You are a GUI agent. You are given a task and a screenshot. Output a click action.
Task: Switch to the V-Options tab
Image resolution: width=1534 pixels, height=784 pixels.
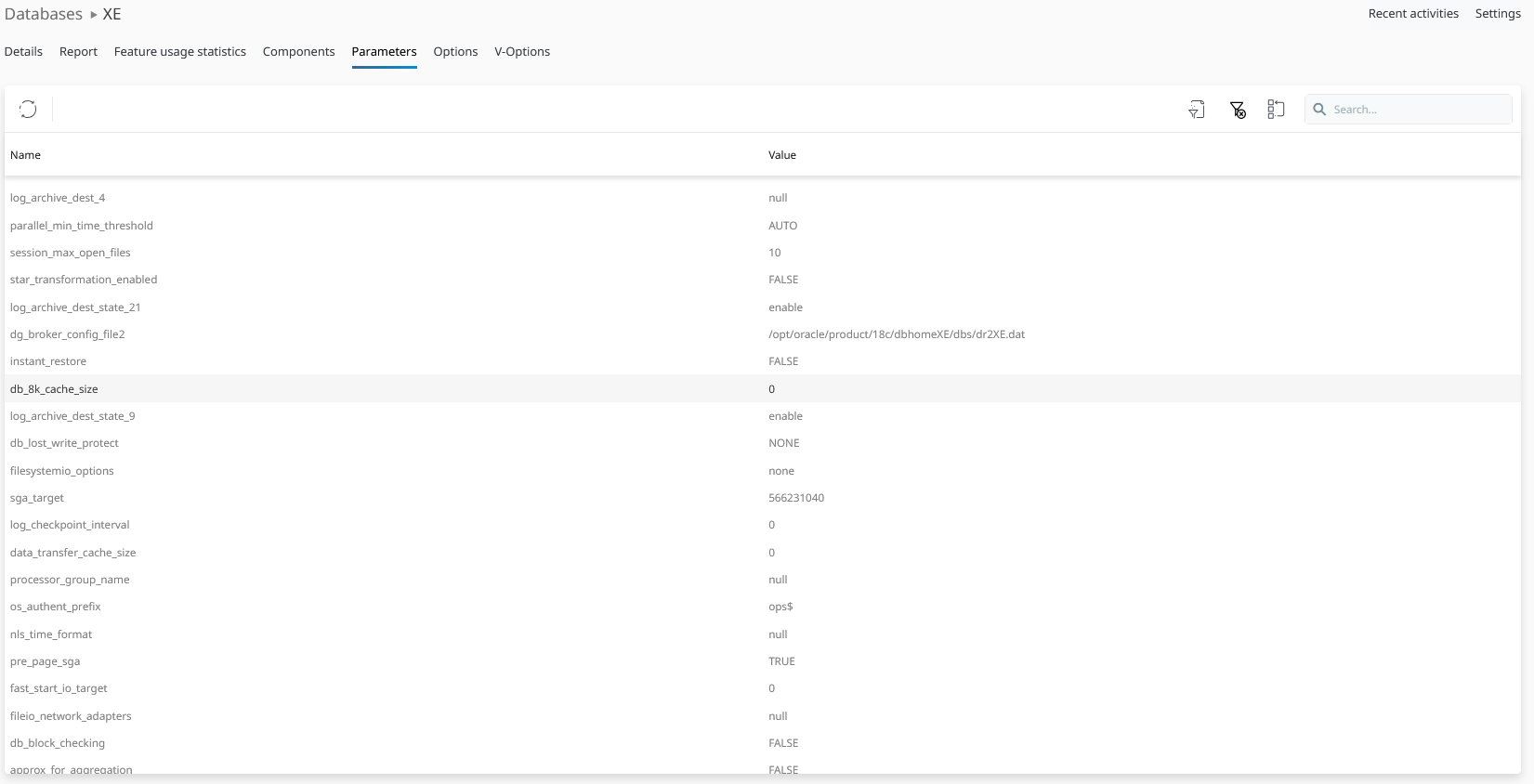pyautogui.click(x=522, y=52)
